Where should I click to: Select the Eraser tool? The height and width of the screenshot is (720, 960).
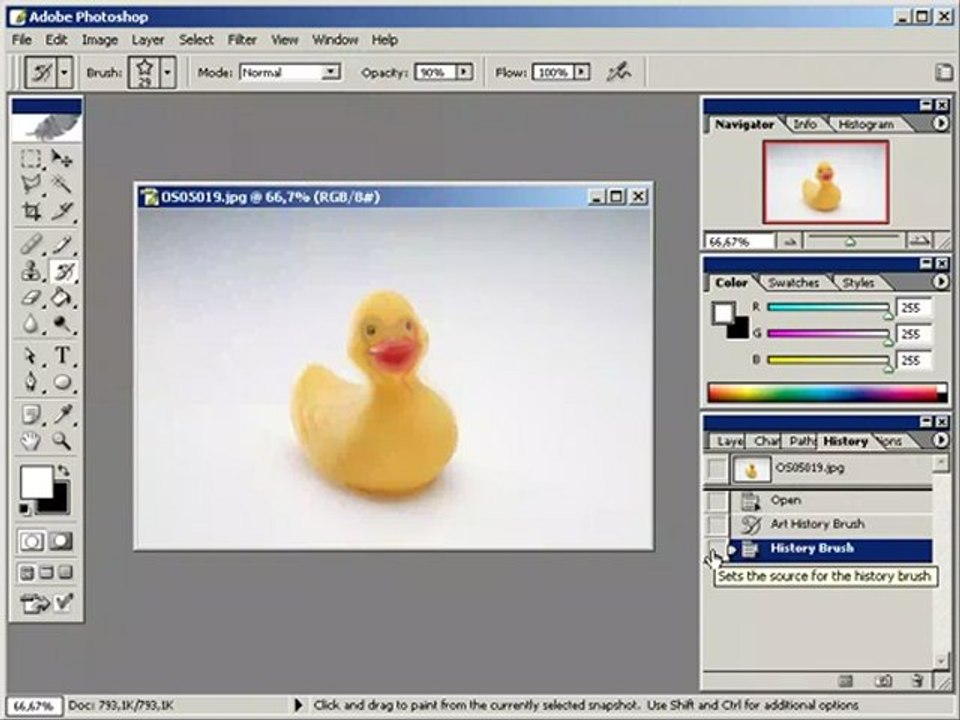tap(31, 298)
